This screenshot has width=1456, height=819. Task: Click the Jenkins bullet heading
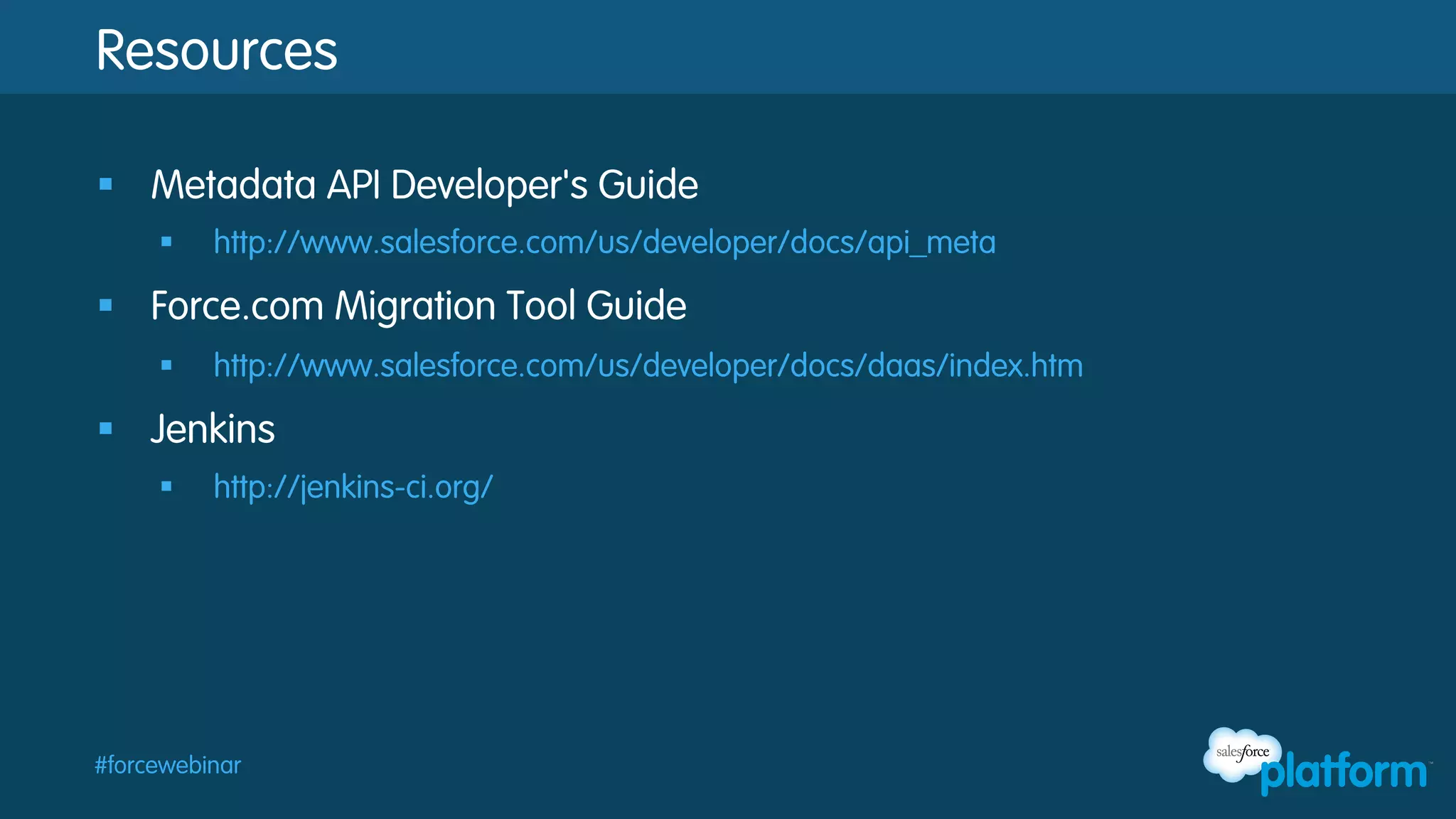[x=213, y=429]
